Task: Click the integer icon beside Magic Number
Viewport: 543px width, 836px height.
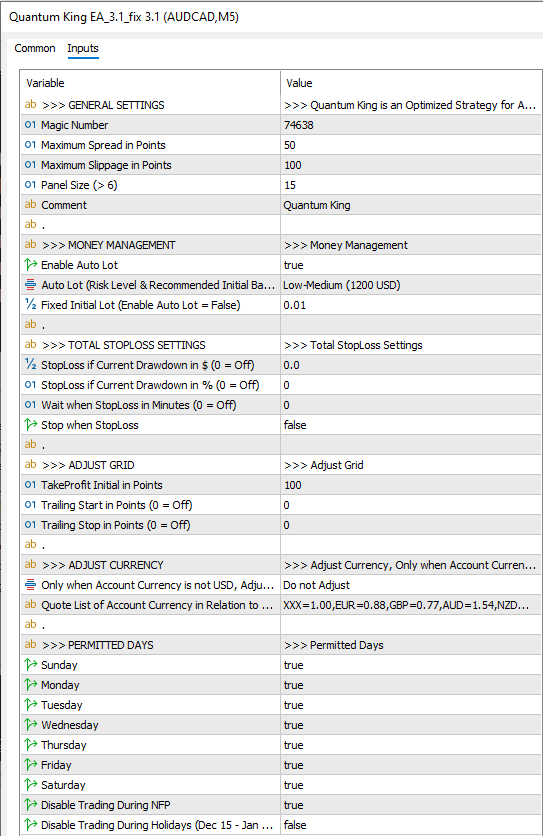Action: 30,125
